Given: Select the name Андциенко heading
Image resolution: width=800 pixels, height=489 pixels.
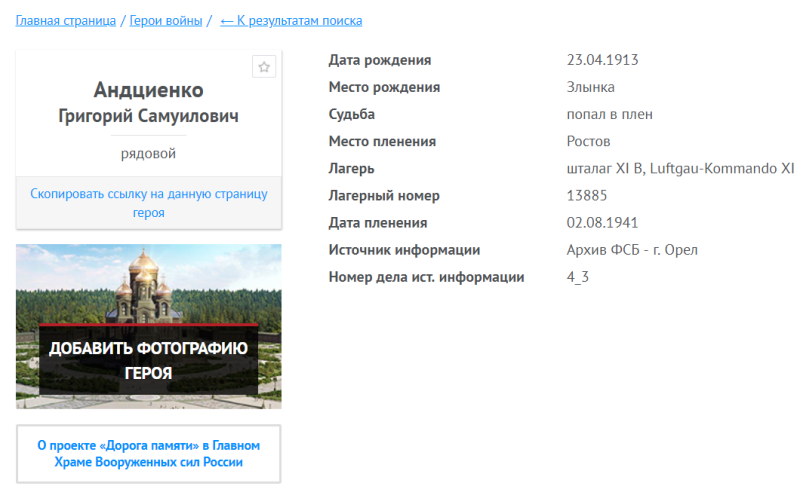Looking at the screenshot, I should pyautogui.click(x=148, y=90).
